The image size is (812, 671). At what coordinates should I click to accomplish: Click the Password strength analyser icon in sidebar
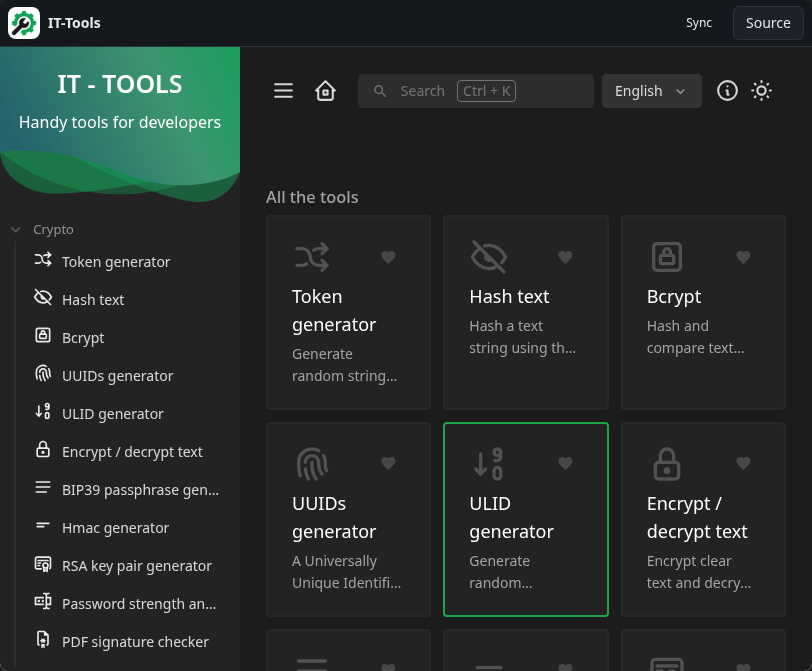[x=43, y=602]
